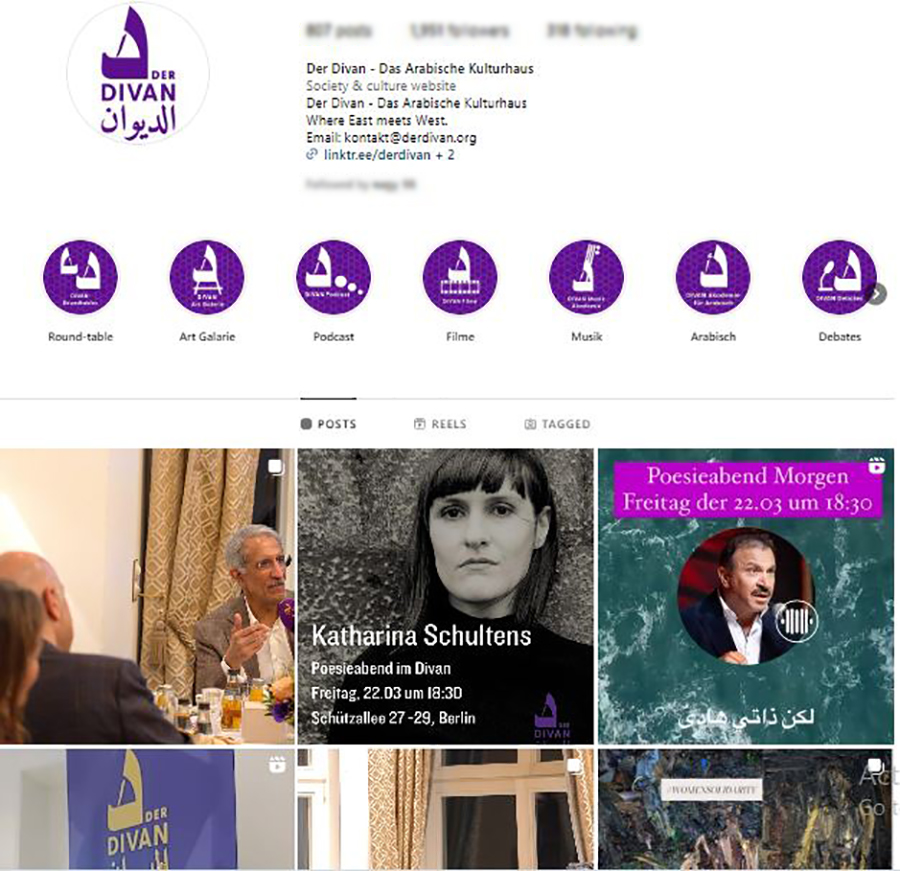Open the Katharina Schultens Poesieabend post

point(445,596)
